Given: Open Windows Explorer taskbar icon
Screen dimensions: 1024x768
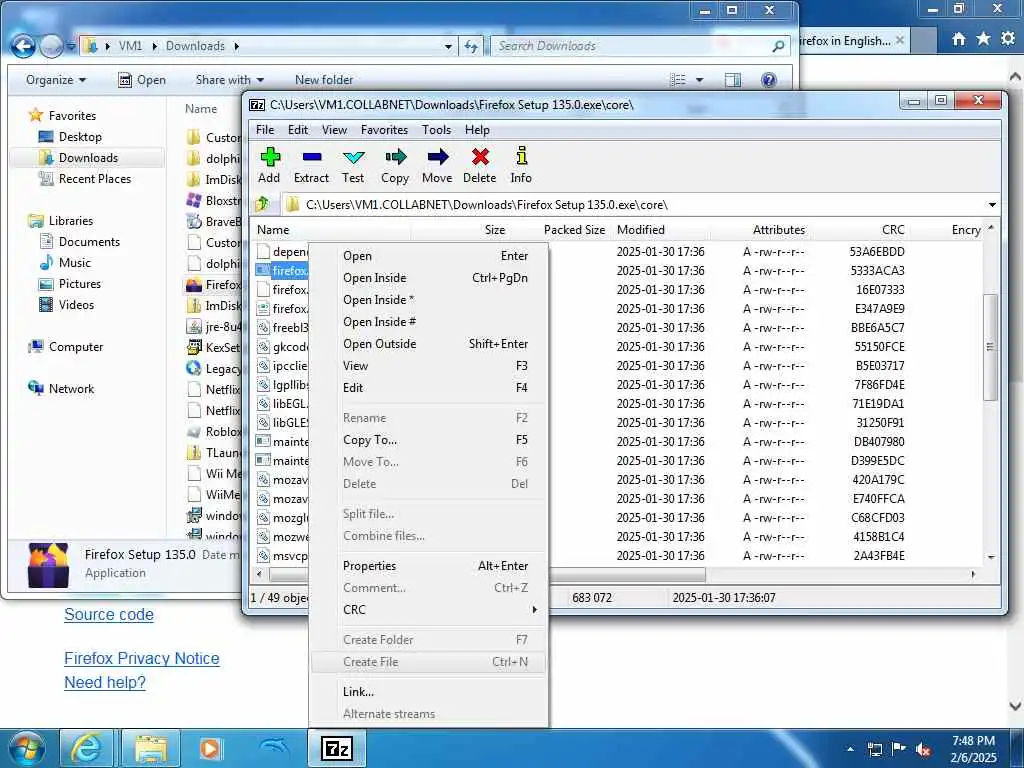Looking at the screenshot, I should click(x=152, y=748).
